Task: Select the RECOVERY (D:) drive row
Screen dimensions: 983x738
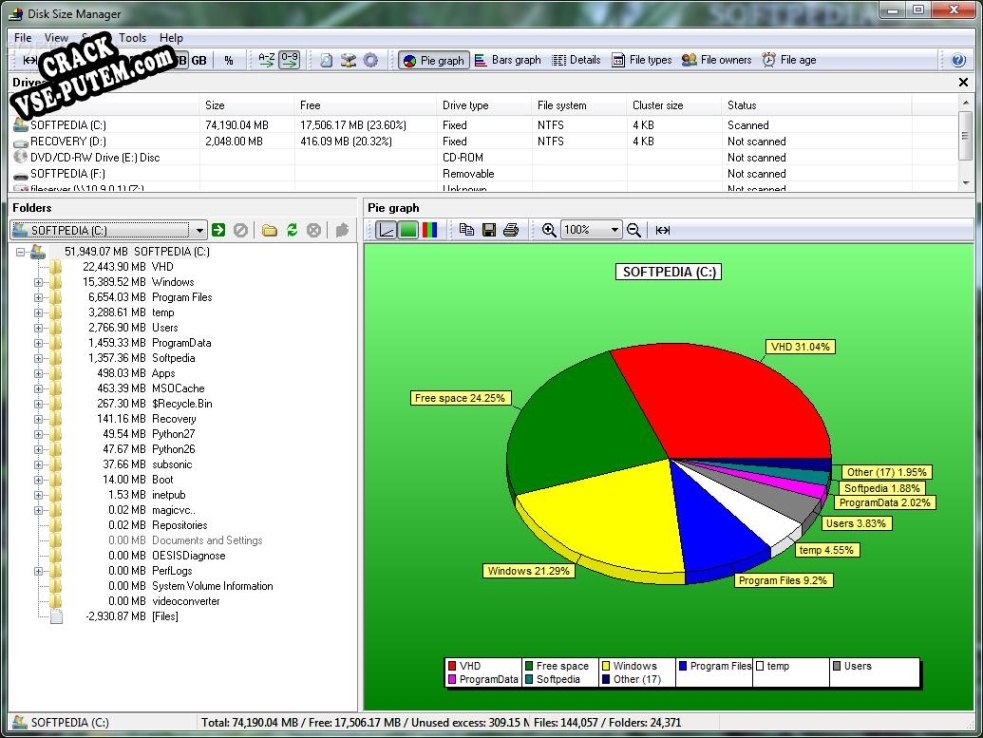Action: (485, 142)
